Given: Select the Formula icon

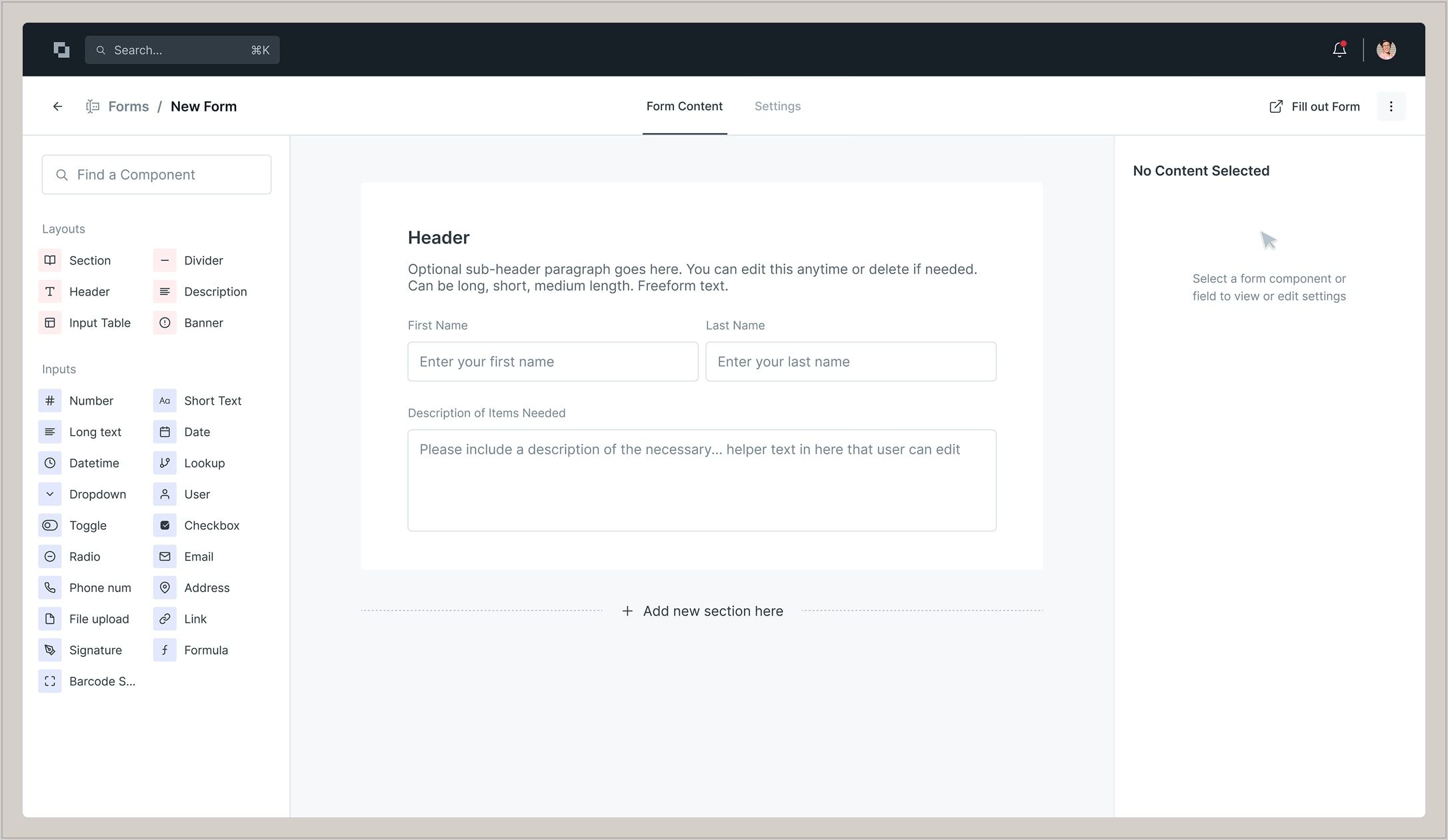Looking at the screenshot, I should point(165,650).
